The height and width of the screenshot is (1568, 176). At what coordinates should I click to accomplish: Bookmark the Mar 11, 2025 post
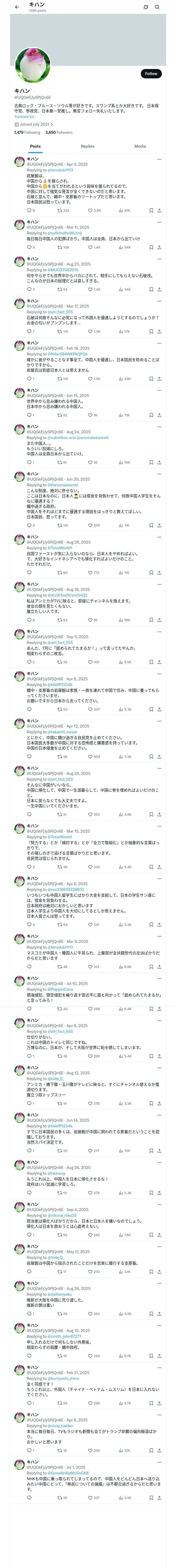pyautogui.click(x=151, y=248)
